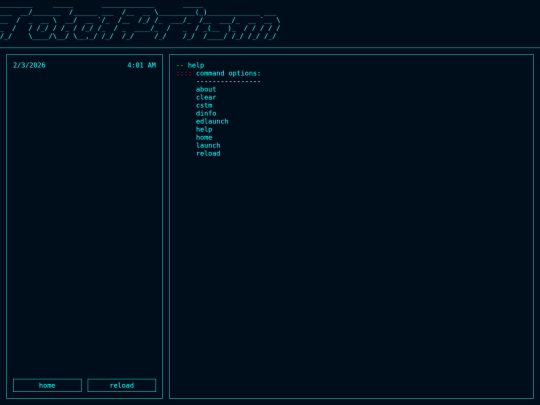Select the 'dinfo' command option
The width and height of the screenshot is (540, 405).
206,113
